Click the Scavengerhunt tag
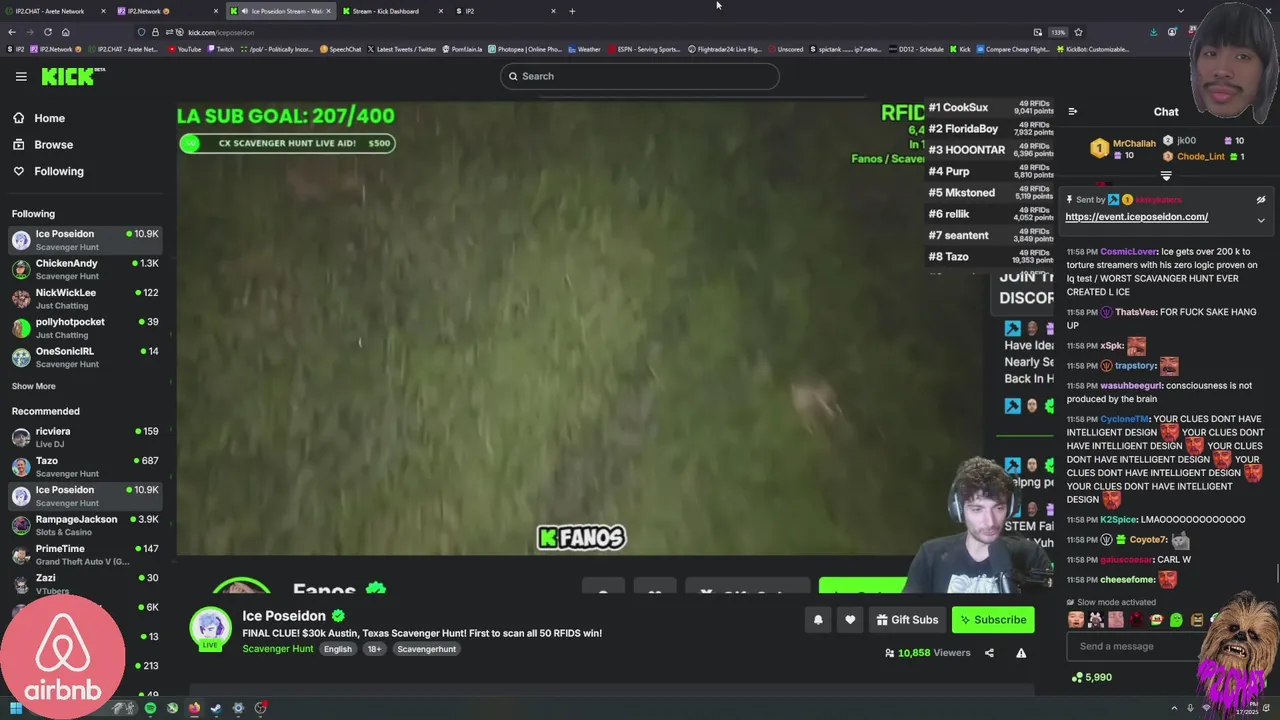 (x=426, y=649)
